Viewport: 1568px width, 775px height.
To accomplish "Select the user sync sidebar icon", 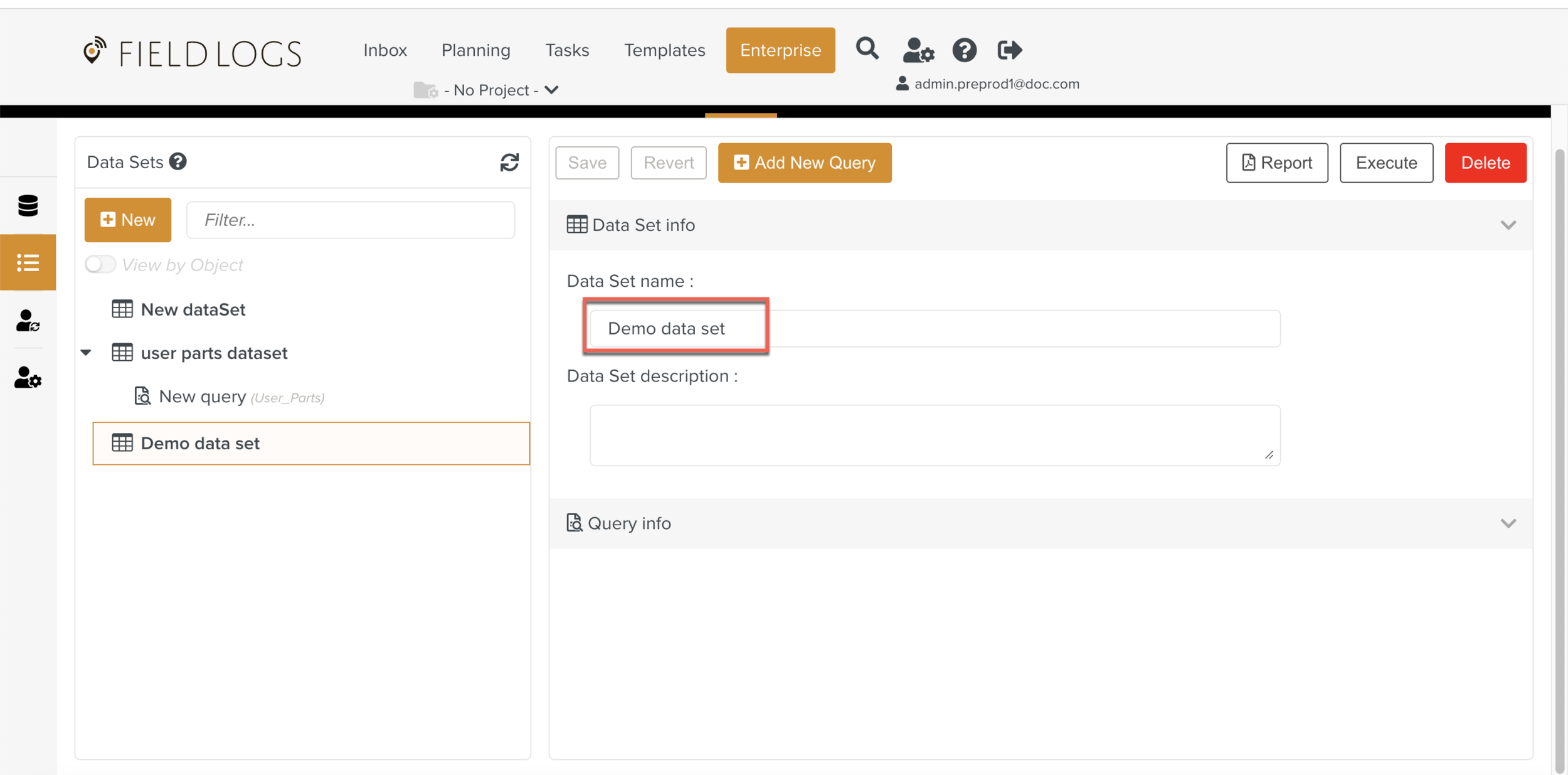I will [x=28, y=321].
